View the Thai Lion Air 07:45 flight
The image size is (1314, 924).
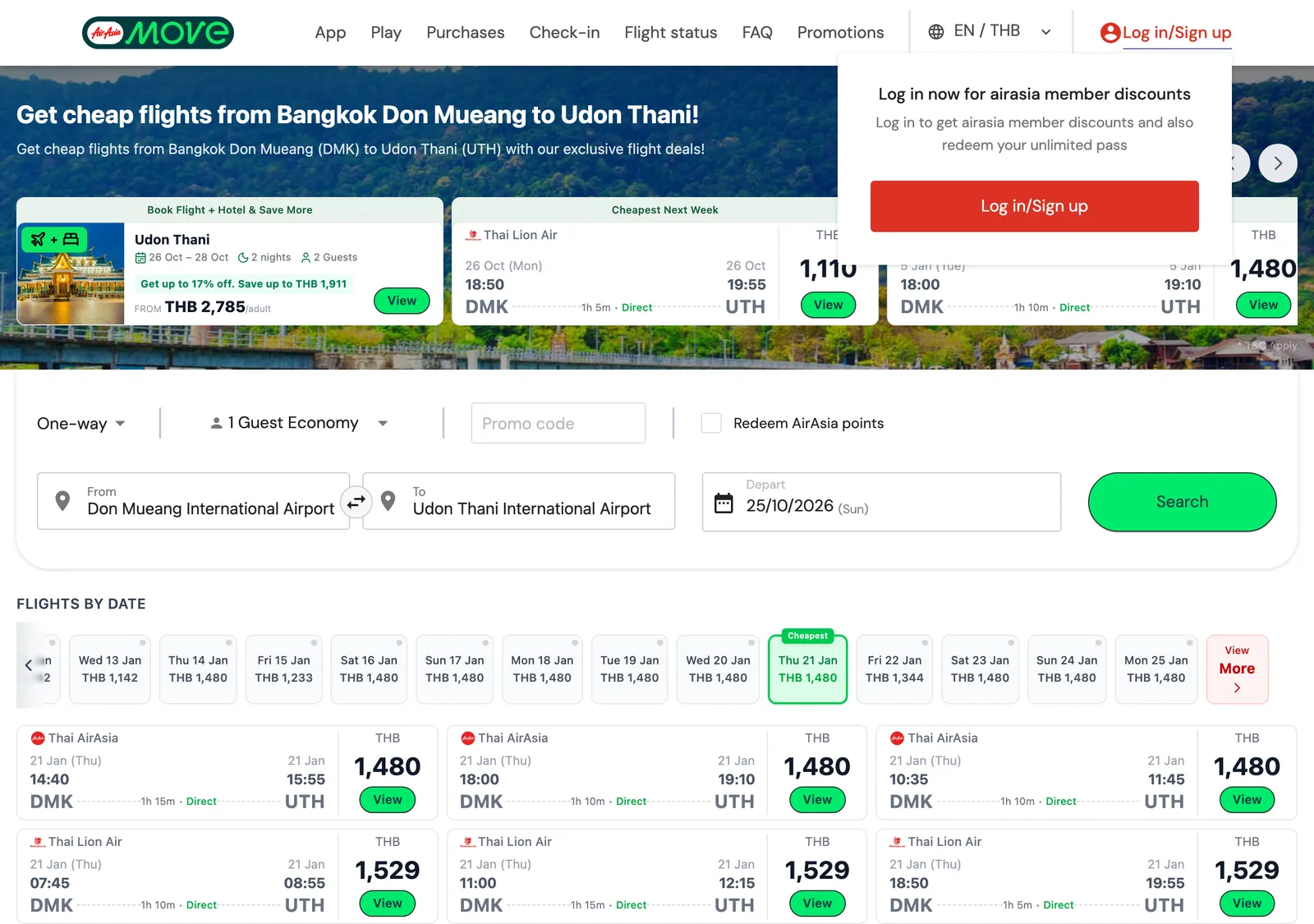point(388,903)
